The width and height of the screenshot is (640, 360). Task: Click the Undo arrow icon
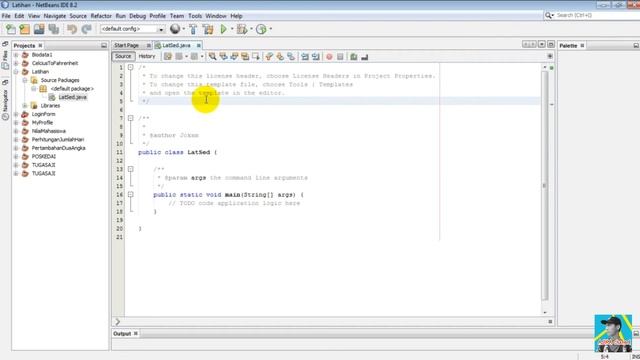(72, 29)
